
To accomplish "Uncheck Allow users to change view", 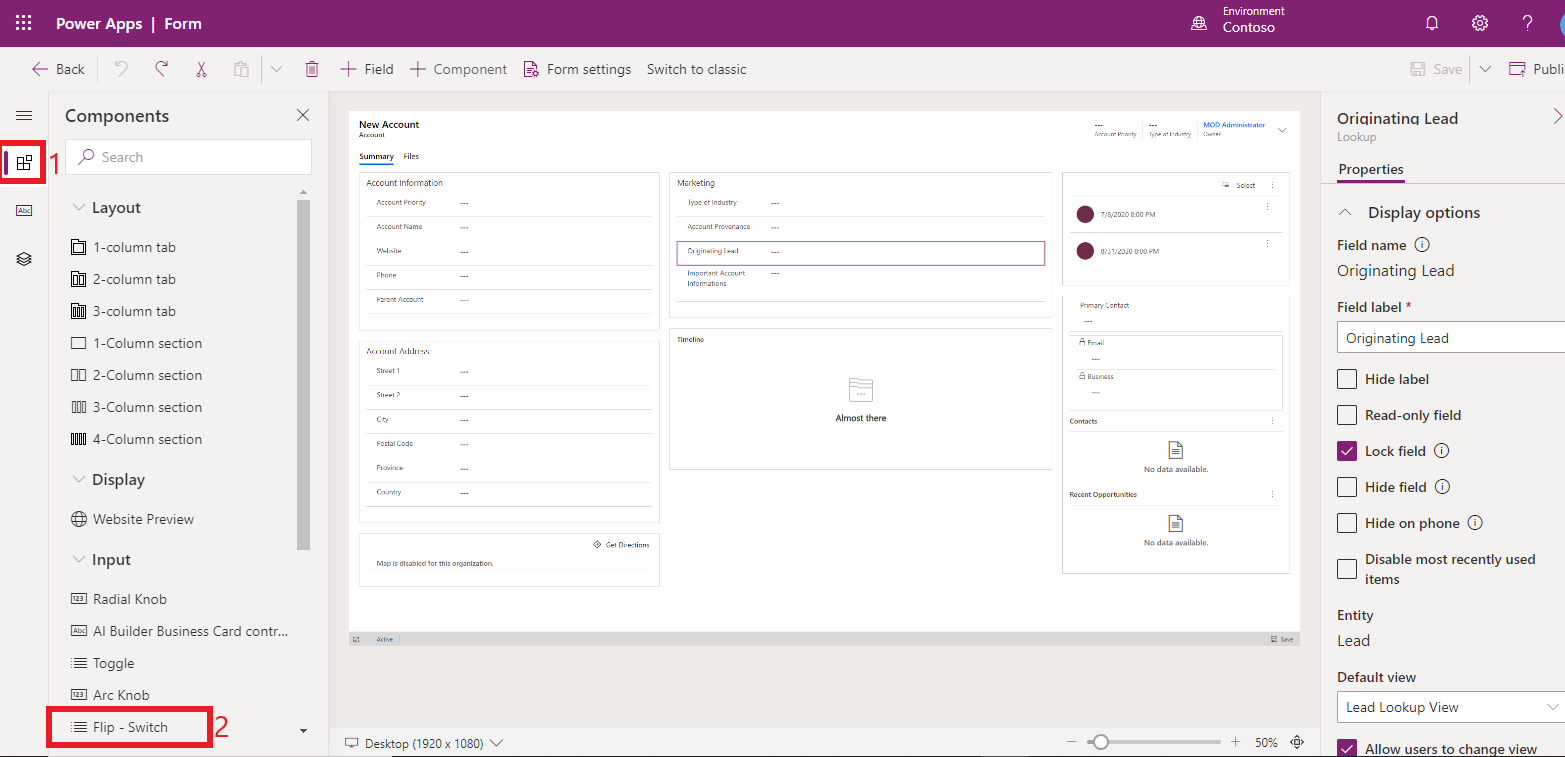I will click(x=1347, y=749).
